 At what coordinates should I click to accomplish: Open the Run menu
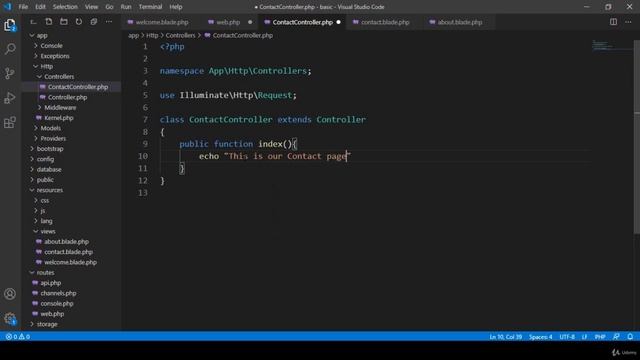click(126, 7)
